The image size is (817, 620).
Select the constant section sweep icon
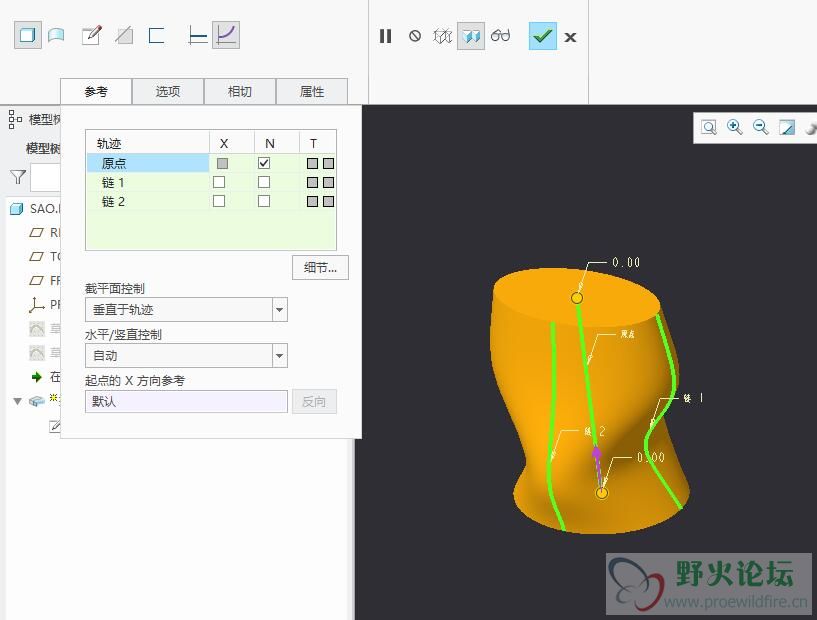pos(197,35)
